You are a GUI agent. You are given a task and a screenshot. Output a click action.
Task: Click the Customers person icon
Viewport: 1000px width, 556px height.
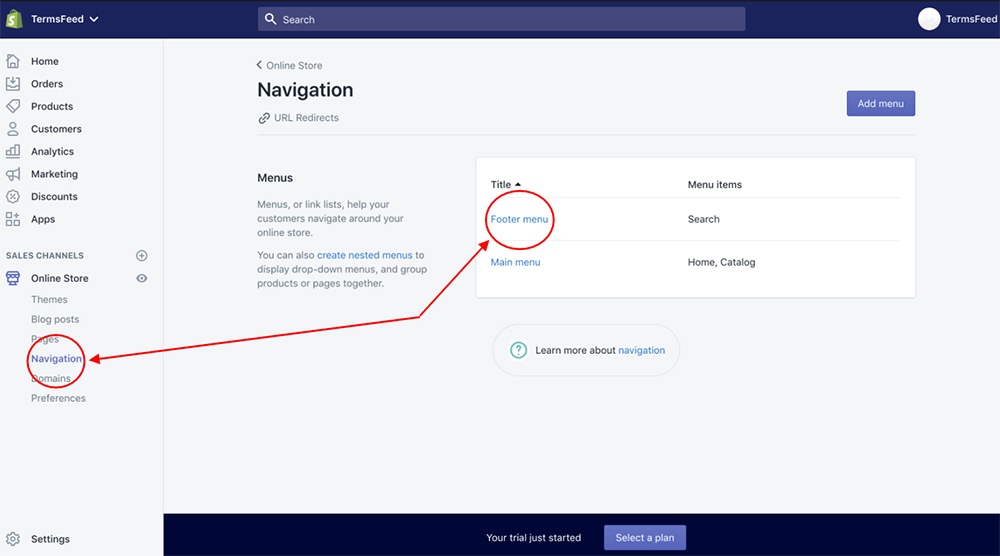[x=13, y=129]
